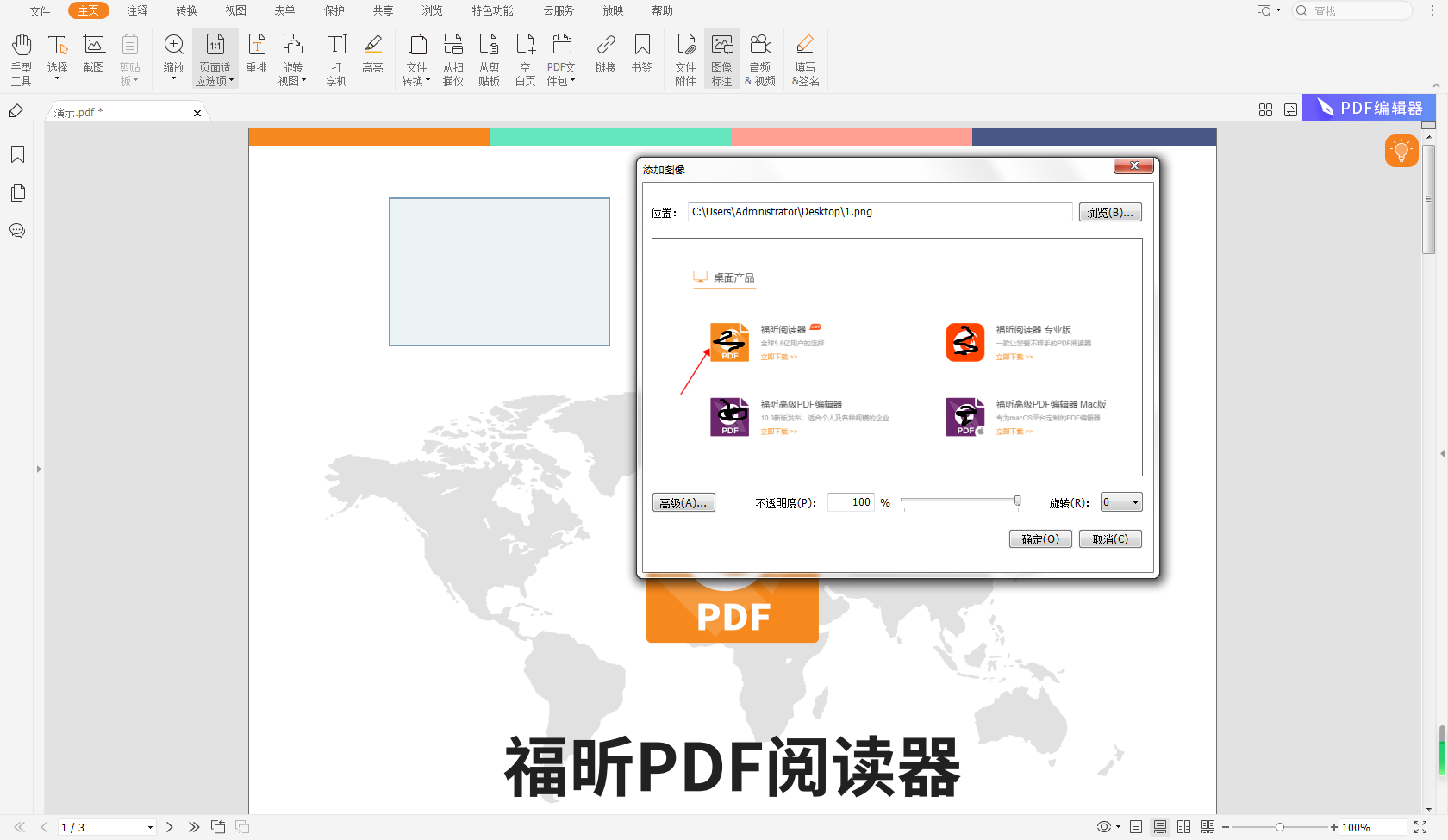This screenshot has height=840, width=1448.
Task: Click the PDF编辑器 banner button
Action: tap(1369, 108)
